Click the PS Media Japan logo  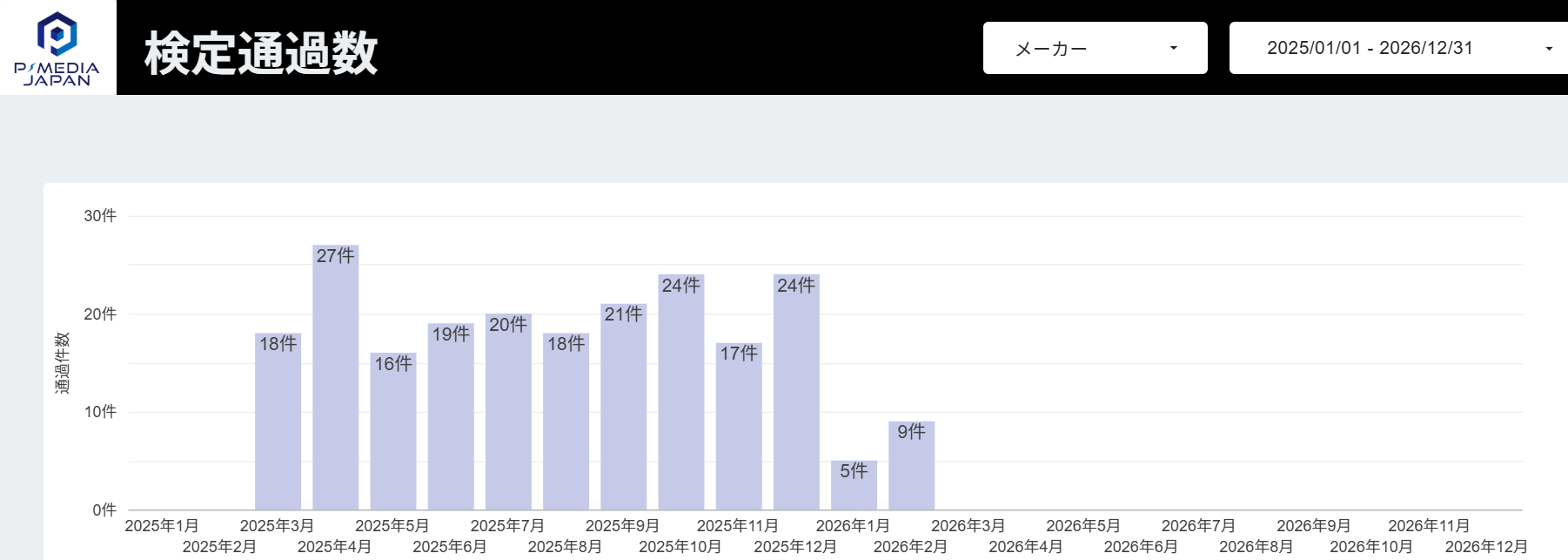57,48
